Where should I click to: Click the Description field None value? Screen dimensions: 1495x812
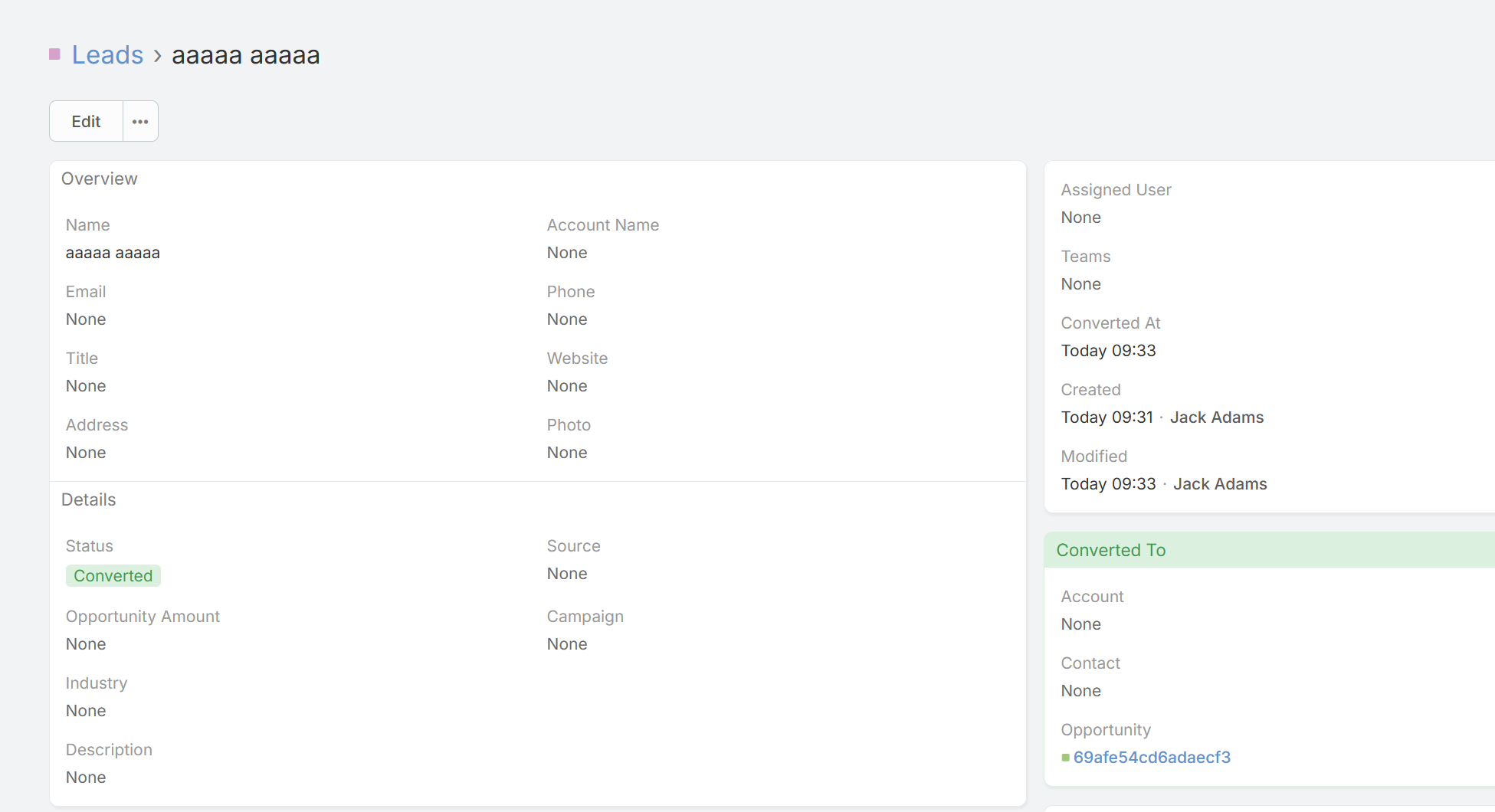(86, 778)
